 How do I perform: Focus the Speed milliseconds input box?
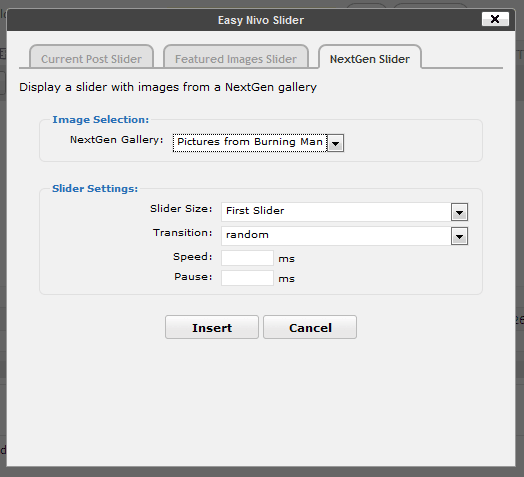[247, 258]
